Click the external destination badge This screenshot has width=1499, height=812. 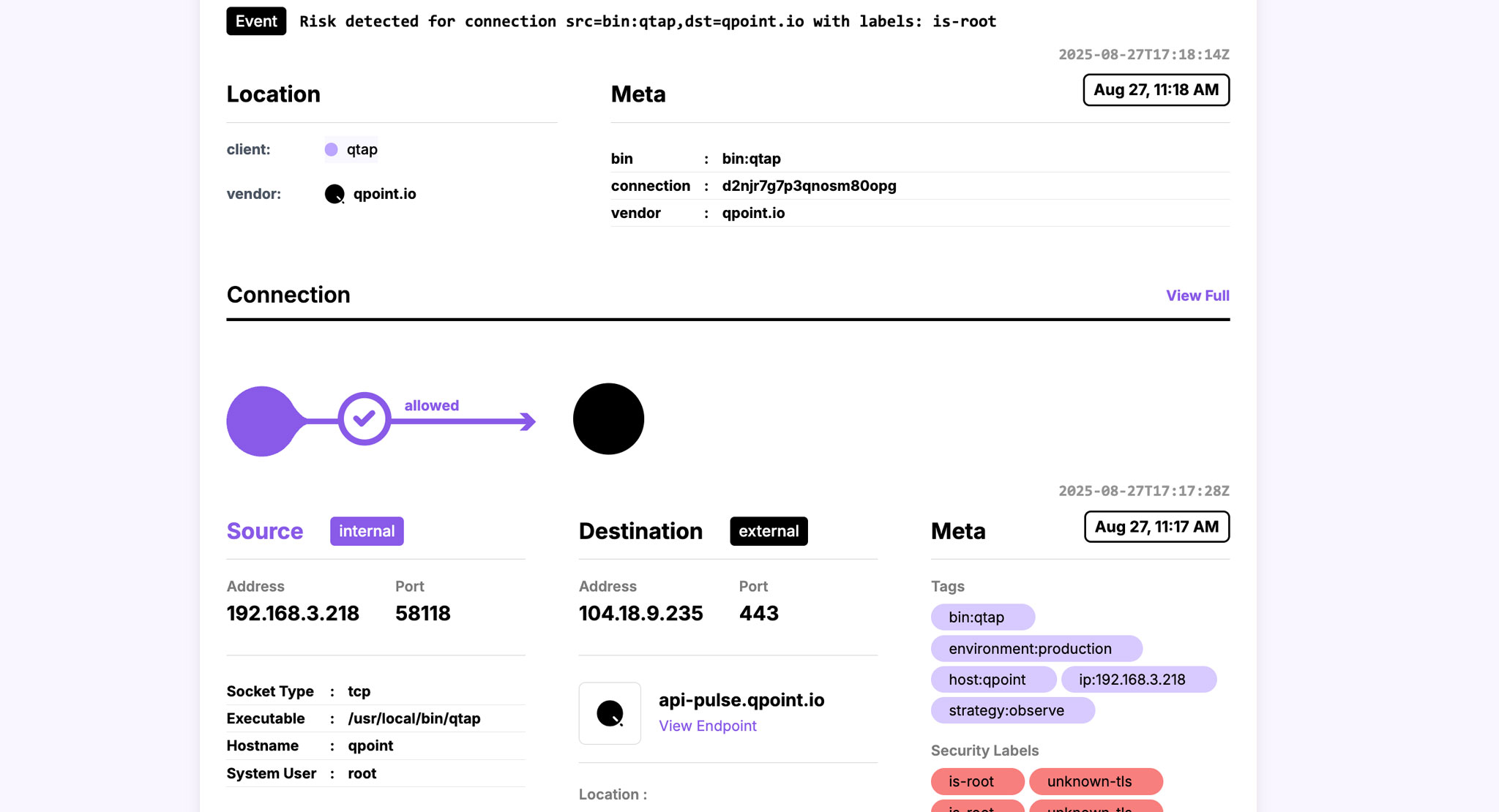[769, 531]
